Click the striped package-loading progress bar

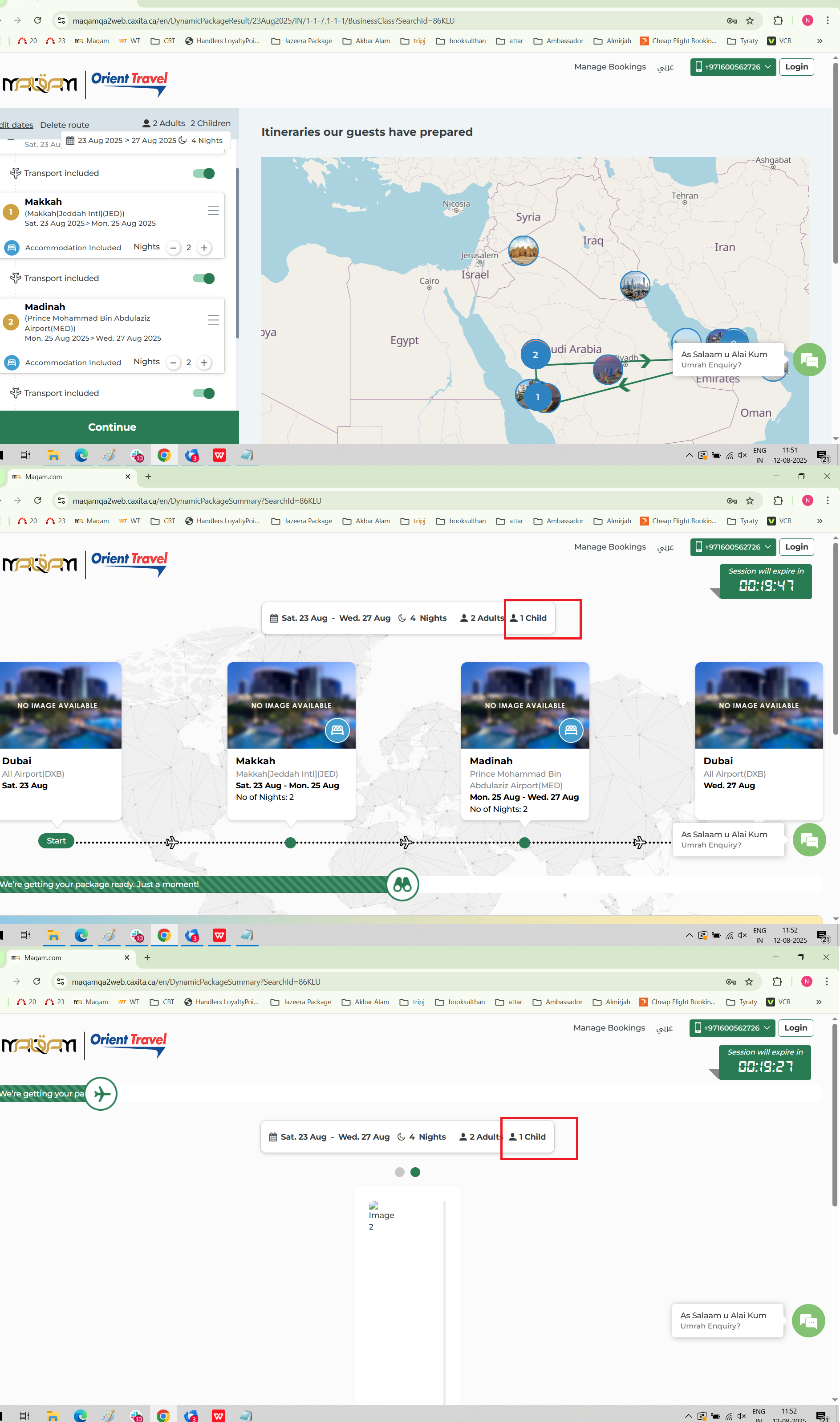(x=192, y=884)
